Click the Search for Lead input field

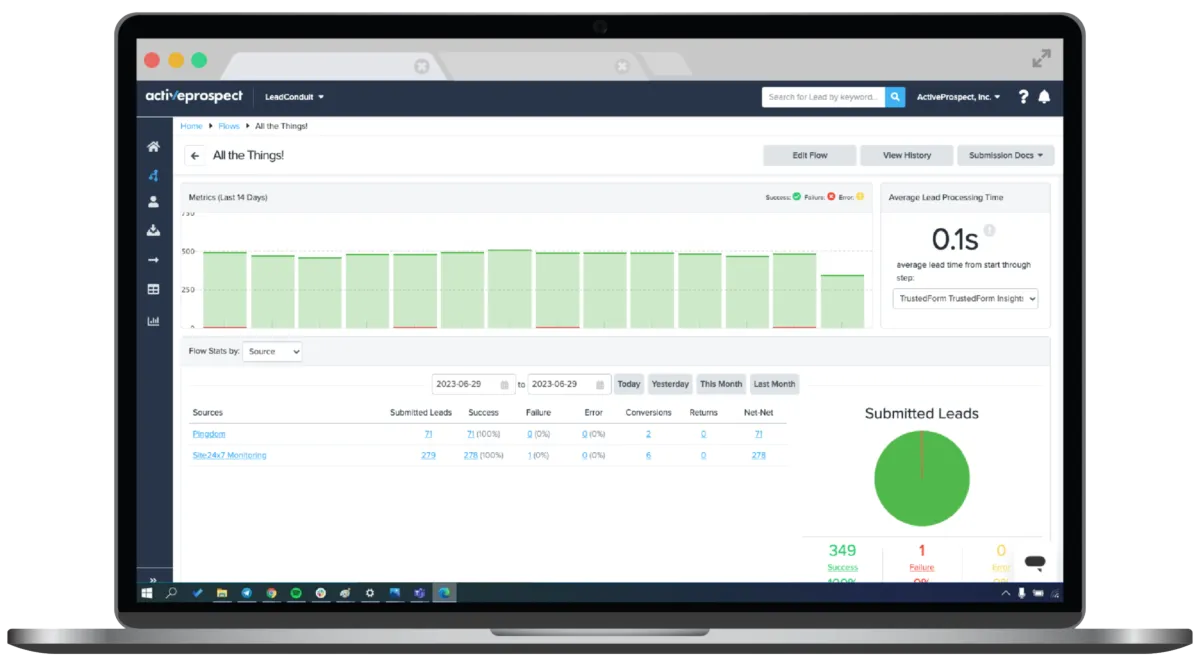pos(824,97)
